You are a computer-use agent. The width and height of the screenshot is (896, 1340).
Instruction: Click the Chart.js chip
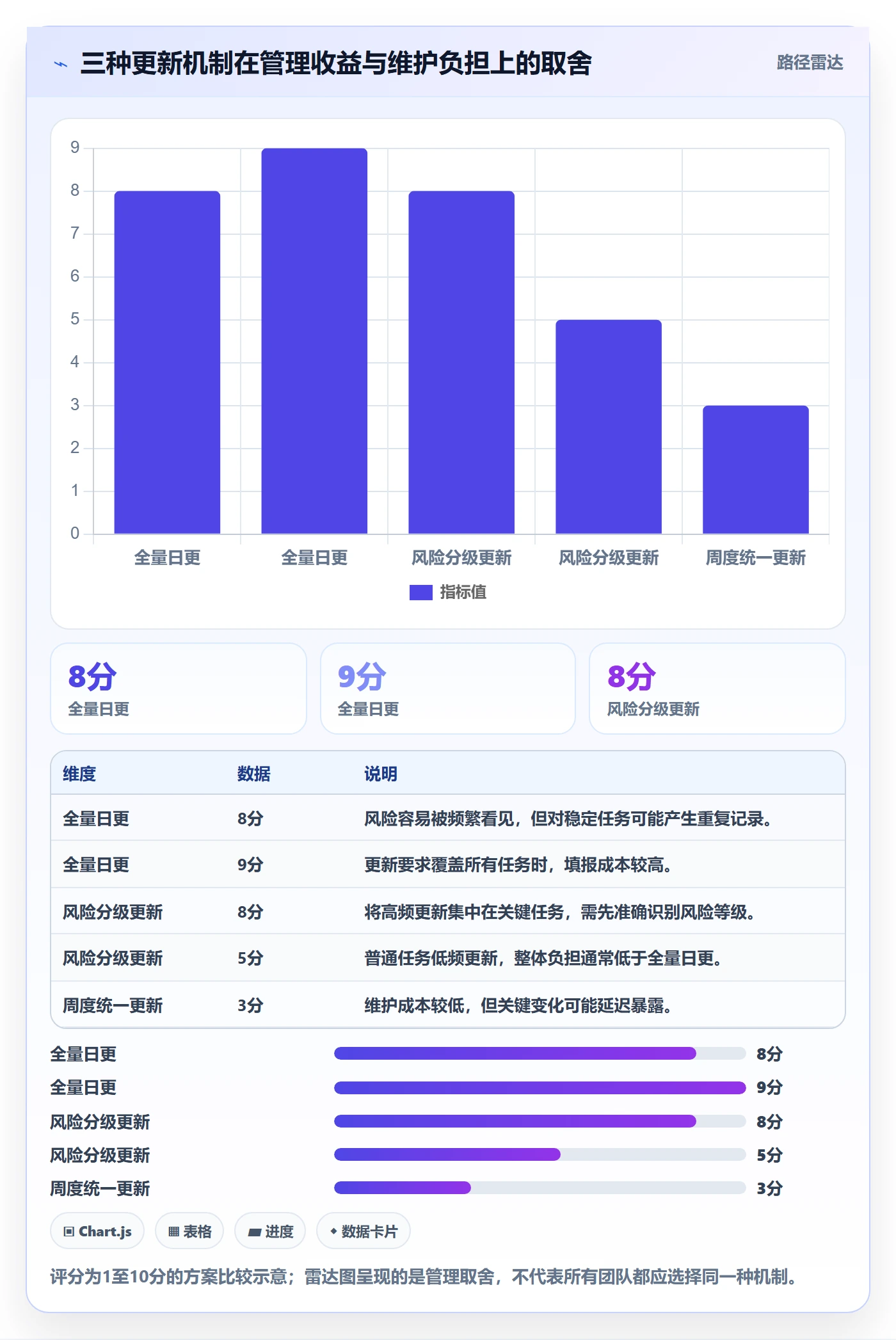(97, 1231)
